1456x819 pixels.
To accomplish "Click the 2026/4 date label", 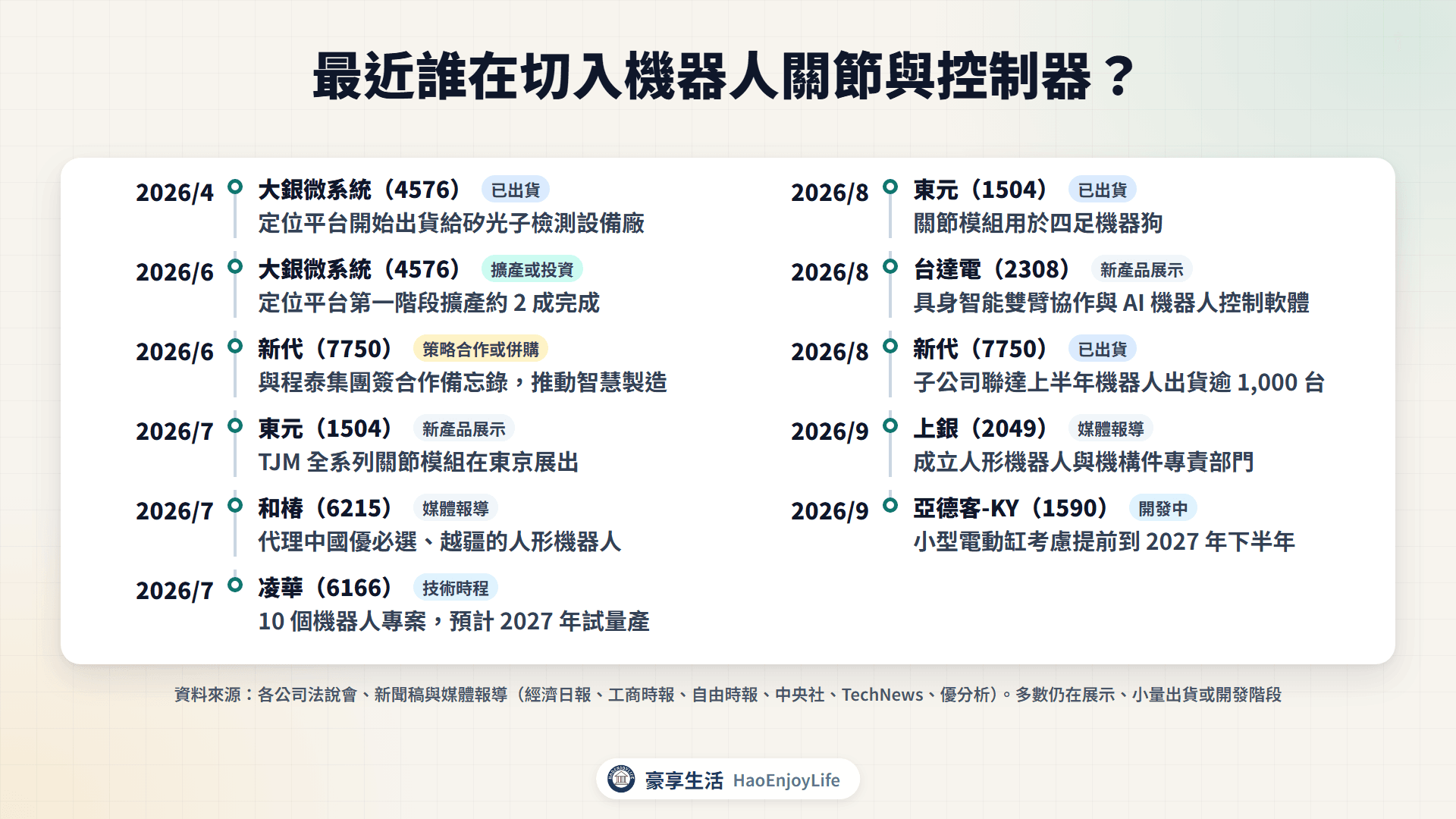I will [x=175, y=193].
